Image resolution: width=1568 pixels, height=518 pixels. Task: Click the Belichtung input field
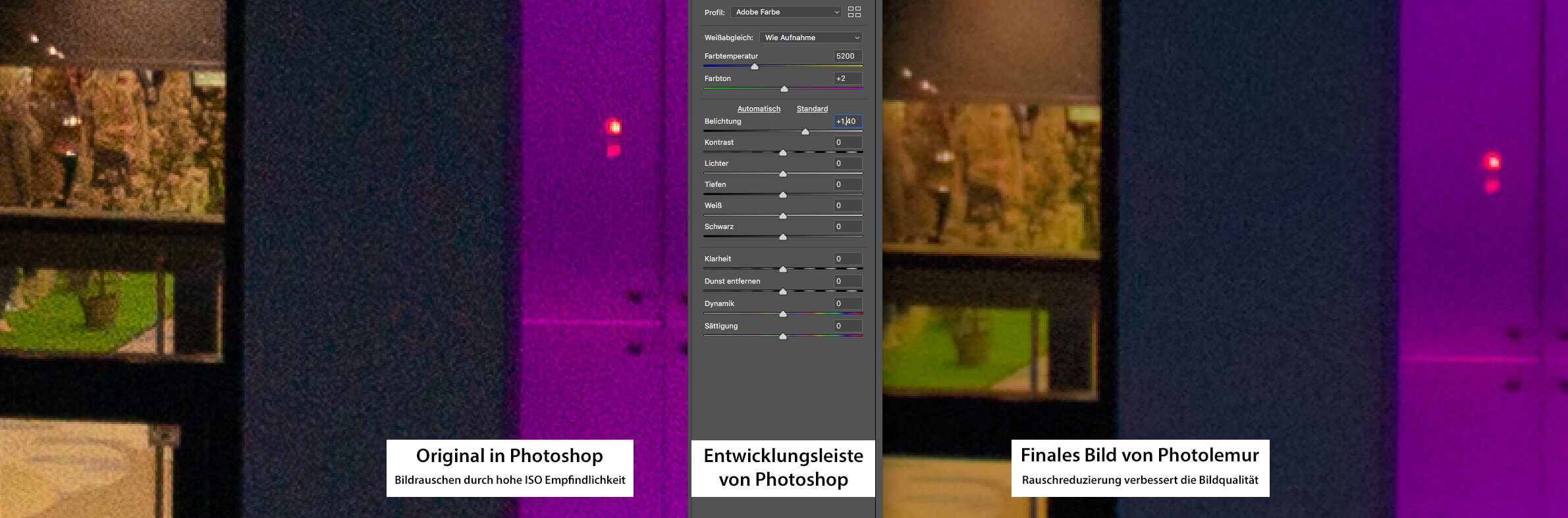pos(848,121)
